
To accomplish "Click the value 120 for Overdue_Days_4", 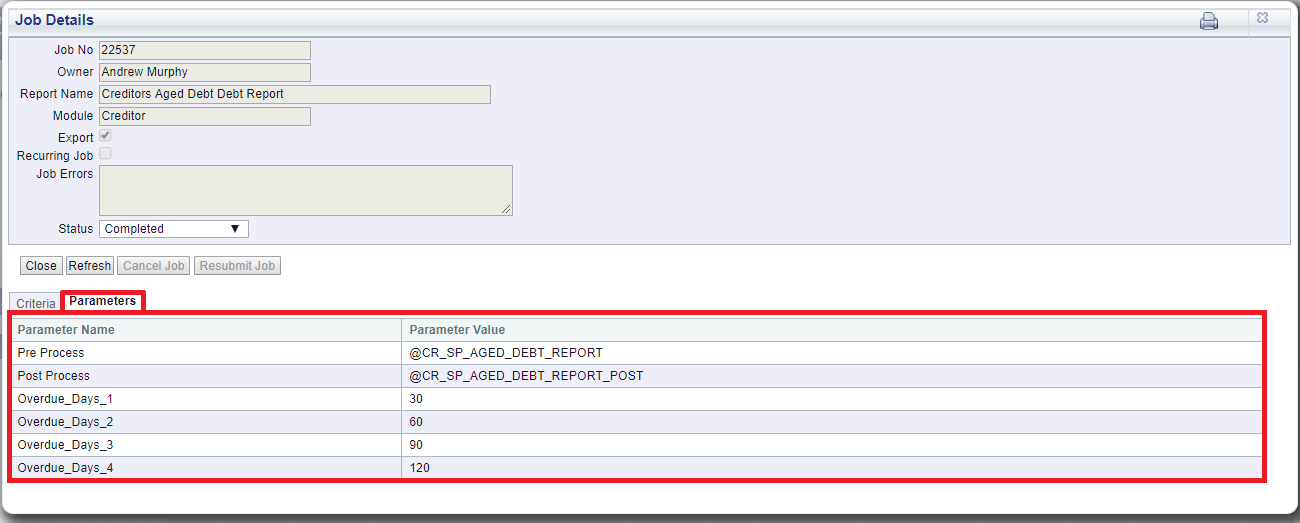I will 420,468.
